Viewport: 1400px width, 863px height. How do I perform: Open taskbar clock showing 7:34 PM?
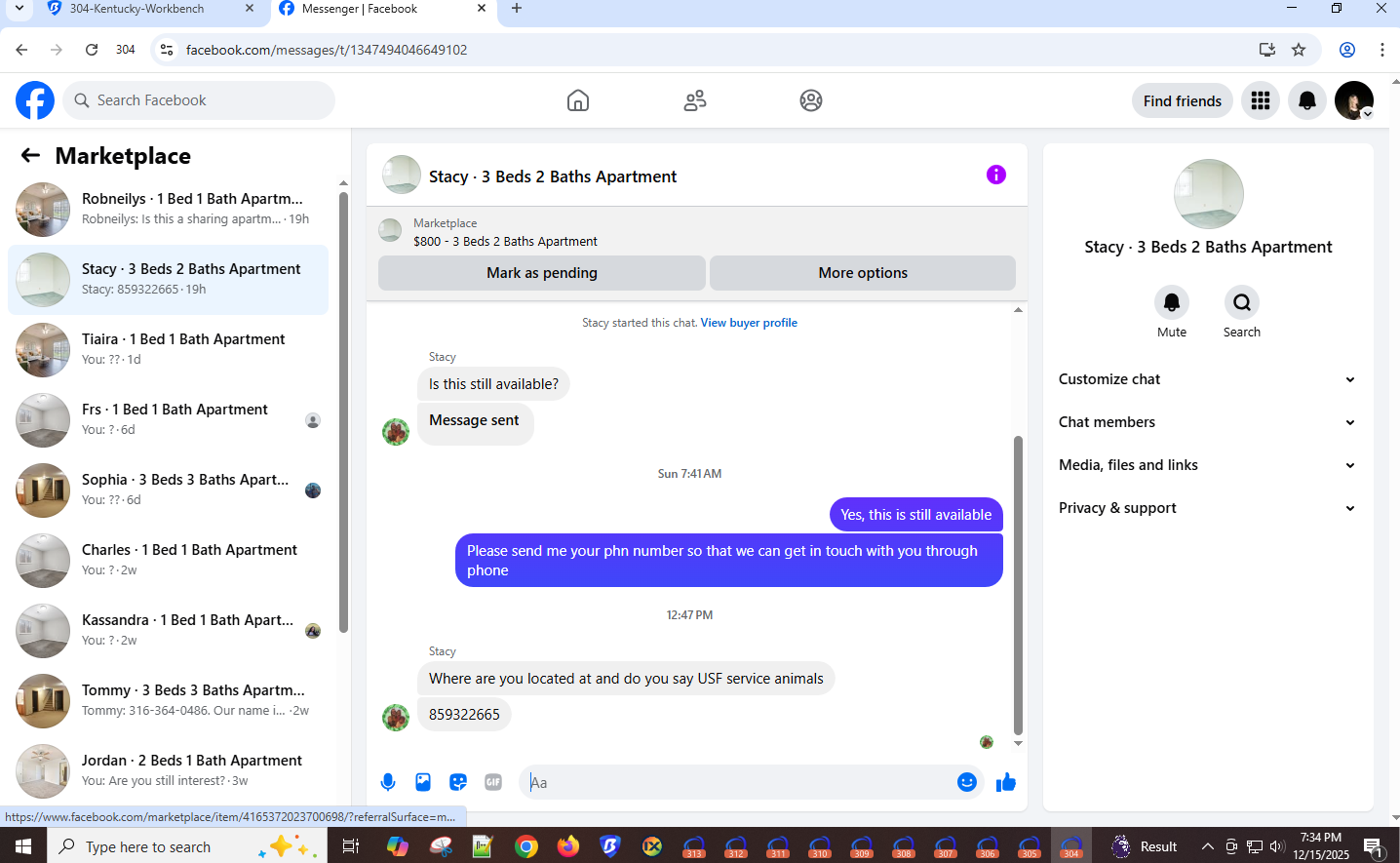pyautogui.click(x=1321, y=846)
